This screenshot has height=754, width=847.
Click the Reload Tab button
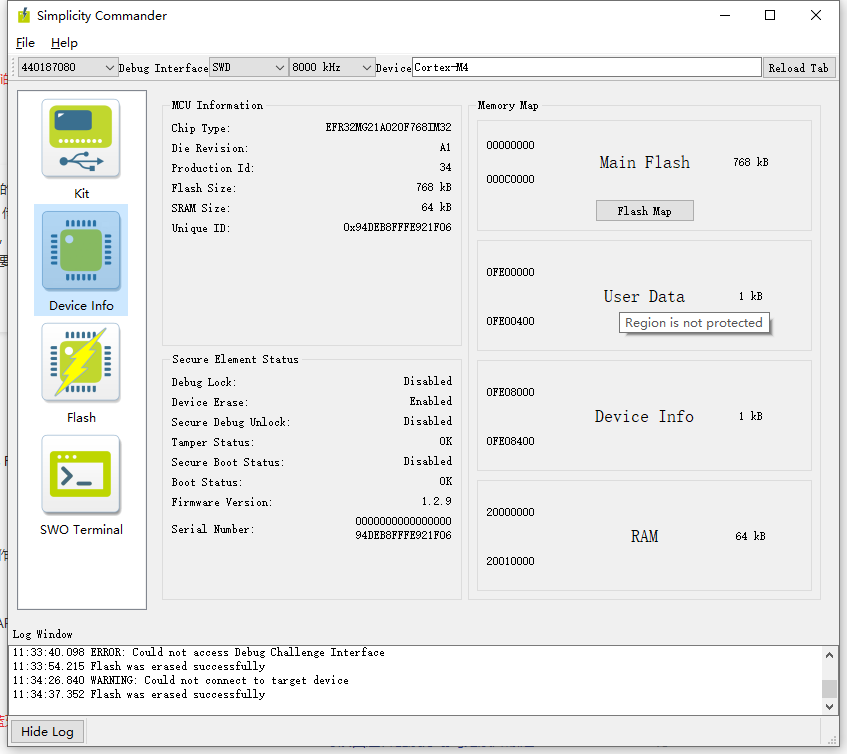tap(799, 67)
